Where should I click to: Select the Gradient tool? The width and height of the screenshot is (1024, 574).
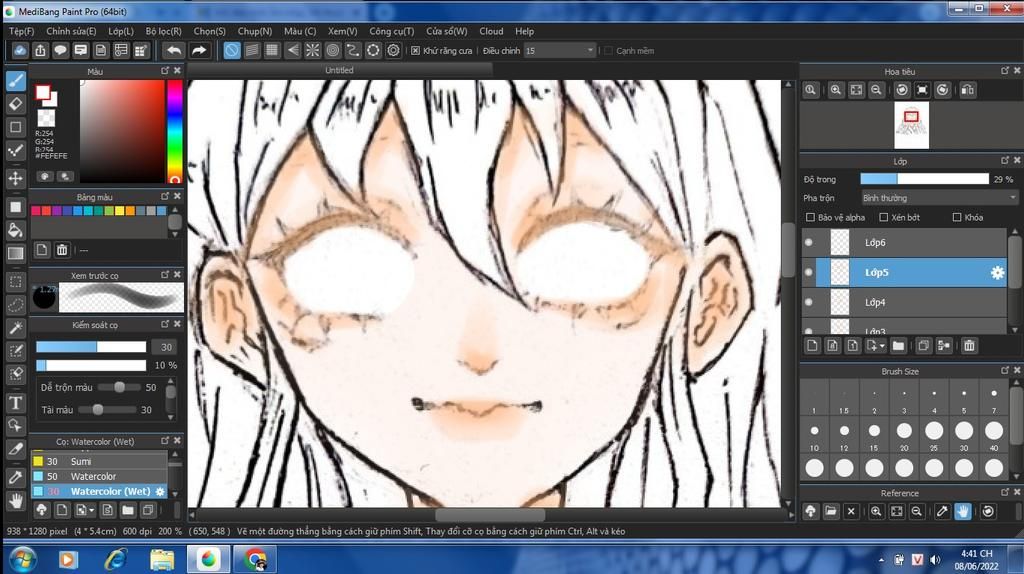pos(16,254)
